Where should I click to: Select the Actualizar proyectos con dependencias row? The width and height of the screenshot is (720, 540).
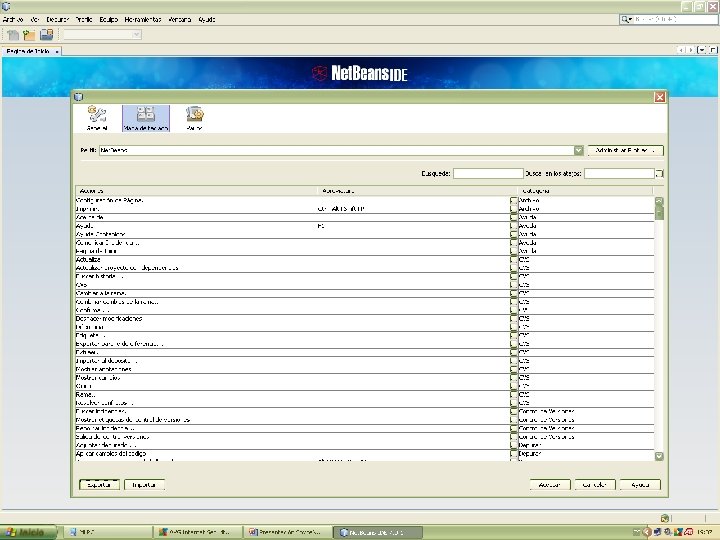365,268
